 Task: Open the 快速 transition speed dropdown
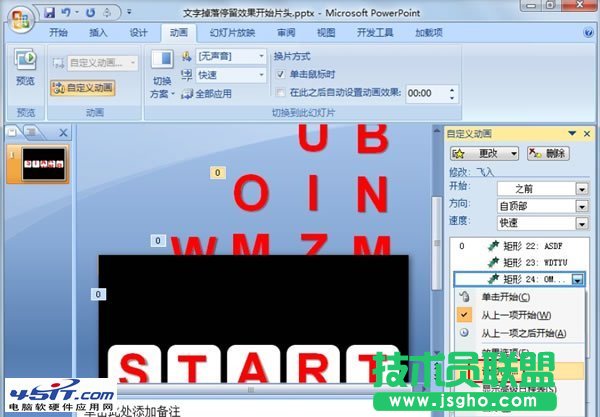pos(231,75)
